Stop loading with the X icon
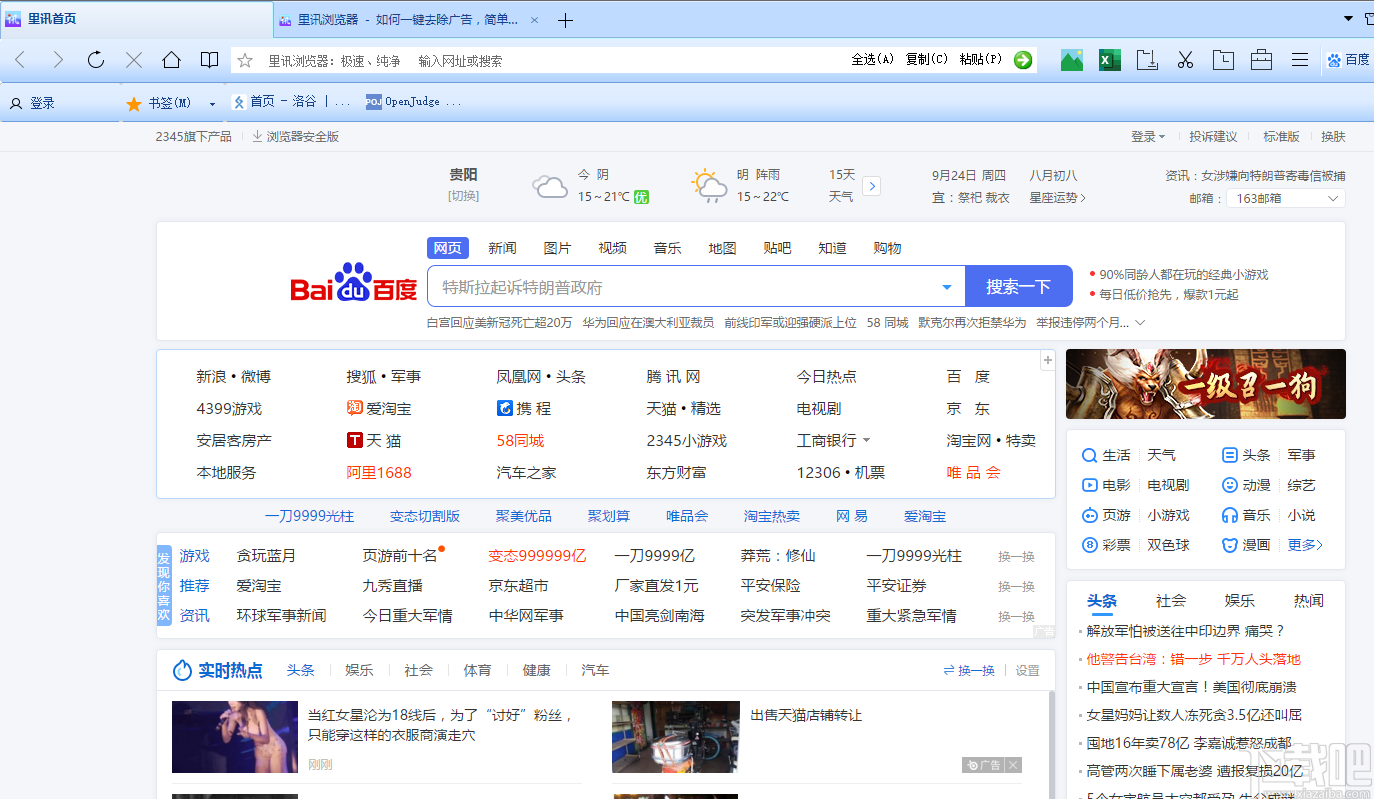Image resolution: width=1374 pixels, height=799 pixels. tap(134, 60)
